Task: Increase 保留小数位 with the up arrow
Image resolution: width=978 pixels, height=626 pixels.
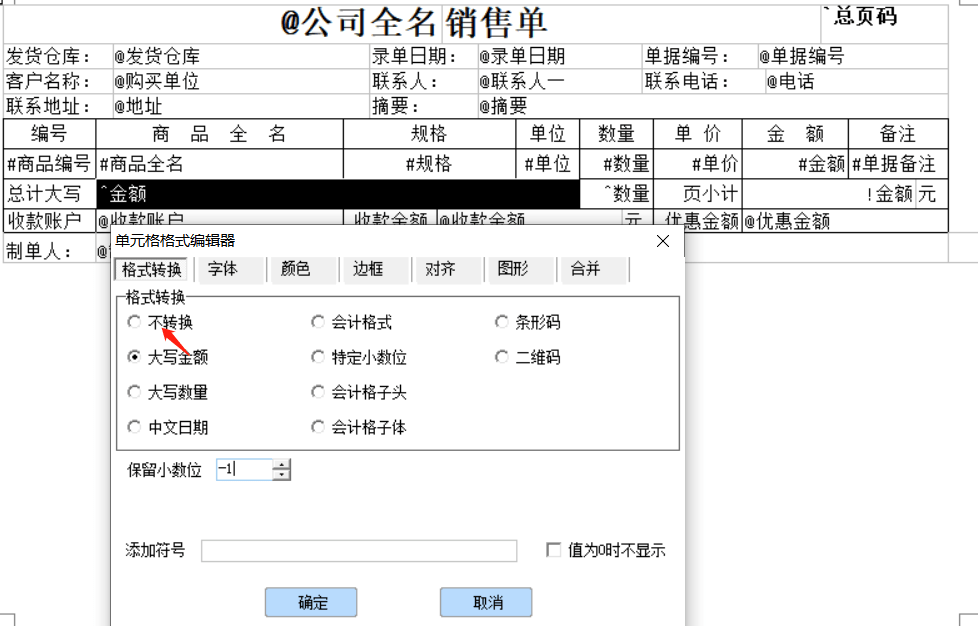Action: [282, 465]
